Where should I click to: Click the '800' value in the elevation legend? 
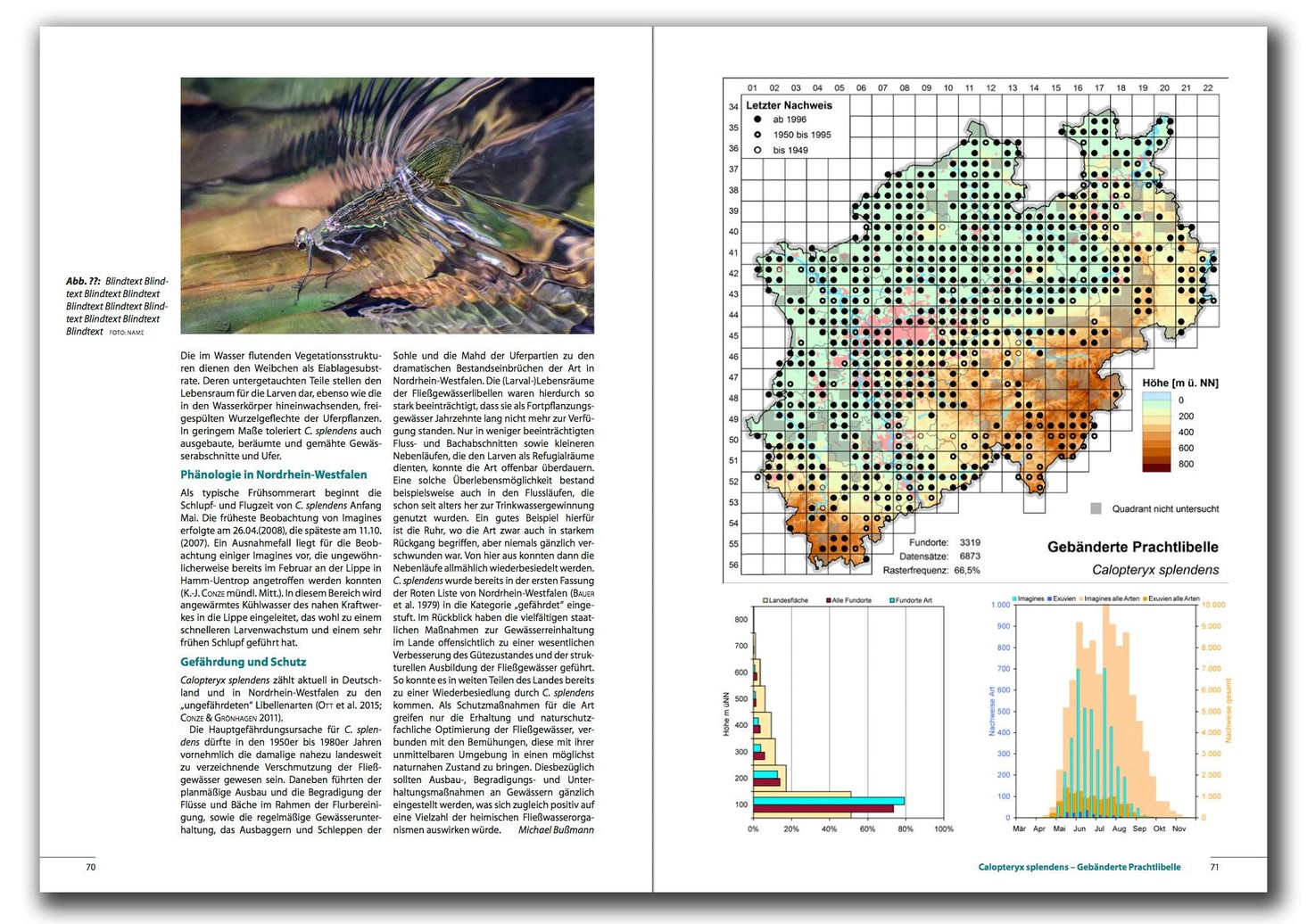click(x=1186, y=464)
